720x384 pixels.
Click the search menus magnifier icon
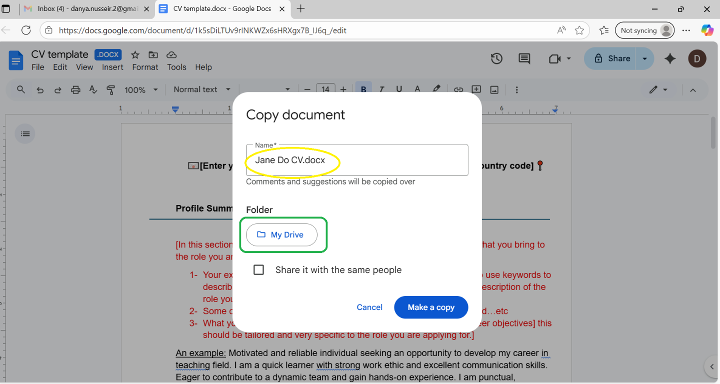pos(21,90)
